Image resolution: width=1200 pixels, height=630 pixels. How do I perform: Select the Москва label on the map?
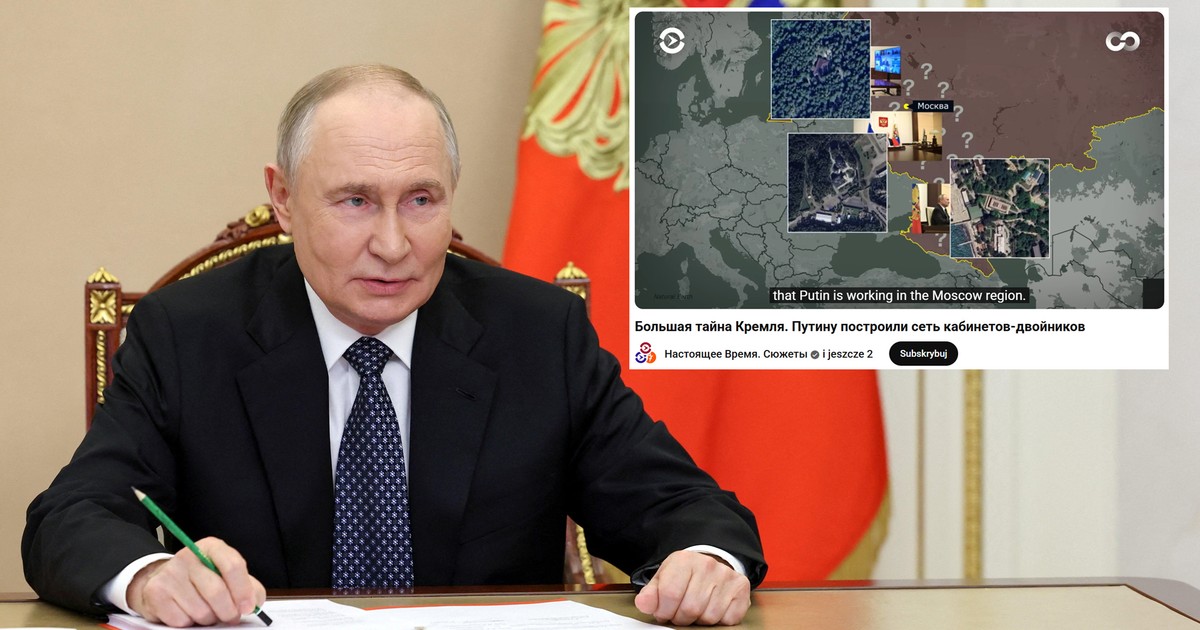pyautogui.click(x=931, y=106)
